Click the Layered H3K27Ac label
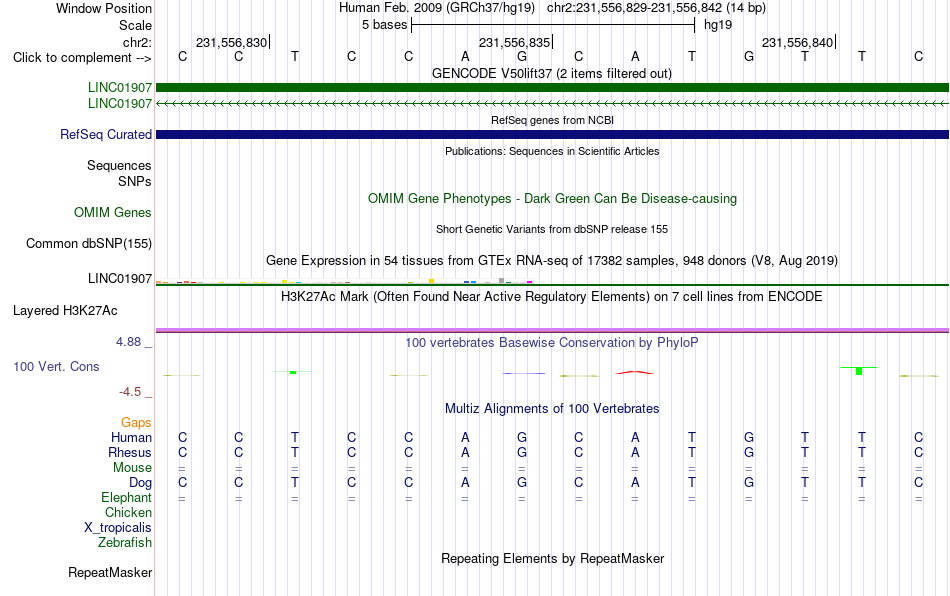The width and height of the screenshot is (950, 596). [x=65, y=311]
